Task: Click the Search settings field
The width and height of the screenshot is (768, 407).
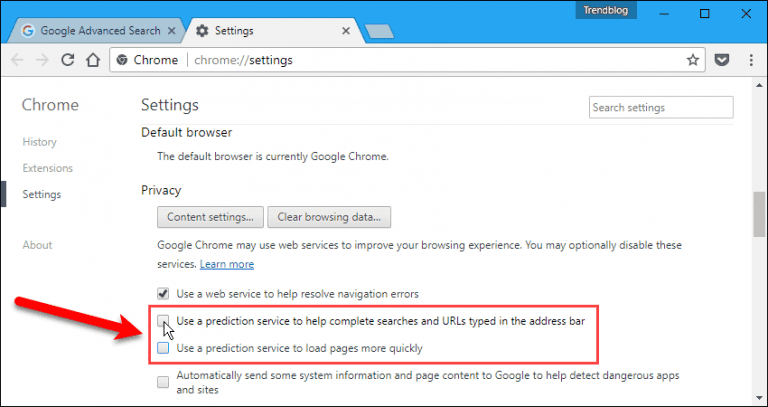Action: pyautogui.click(x=660, y=107)
